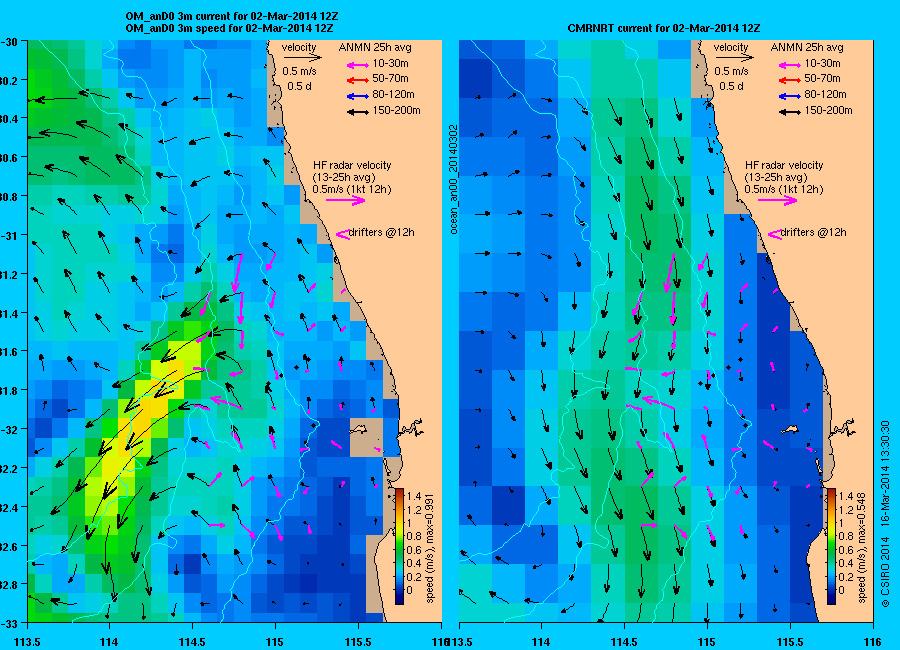This screenshot has width=900, height=650.
Task: Click the '50-70m' label in left panel
Action: click(x=390, y=78)
